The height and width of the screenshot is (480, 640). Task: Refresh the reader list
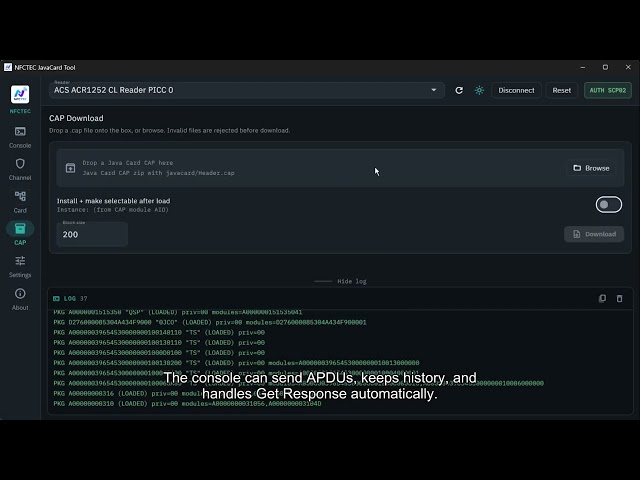459,90
